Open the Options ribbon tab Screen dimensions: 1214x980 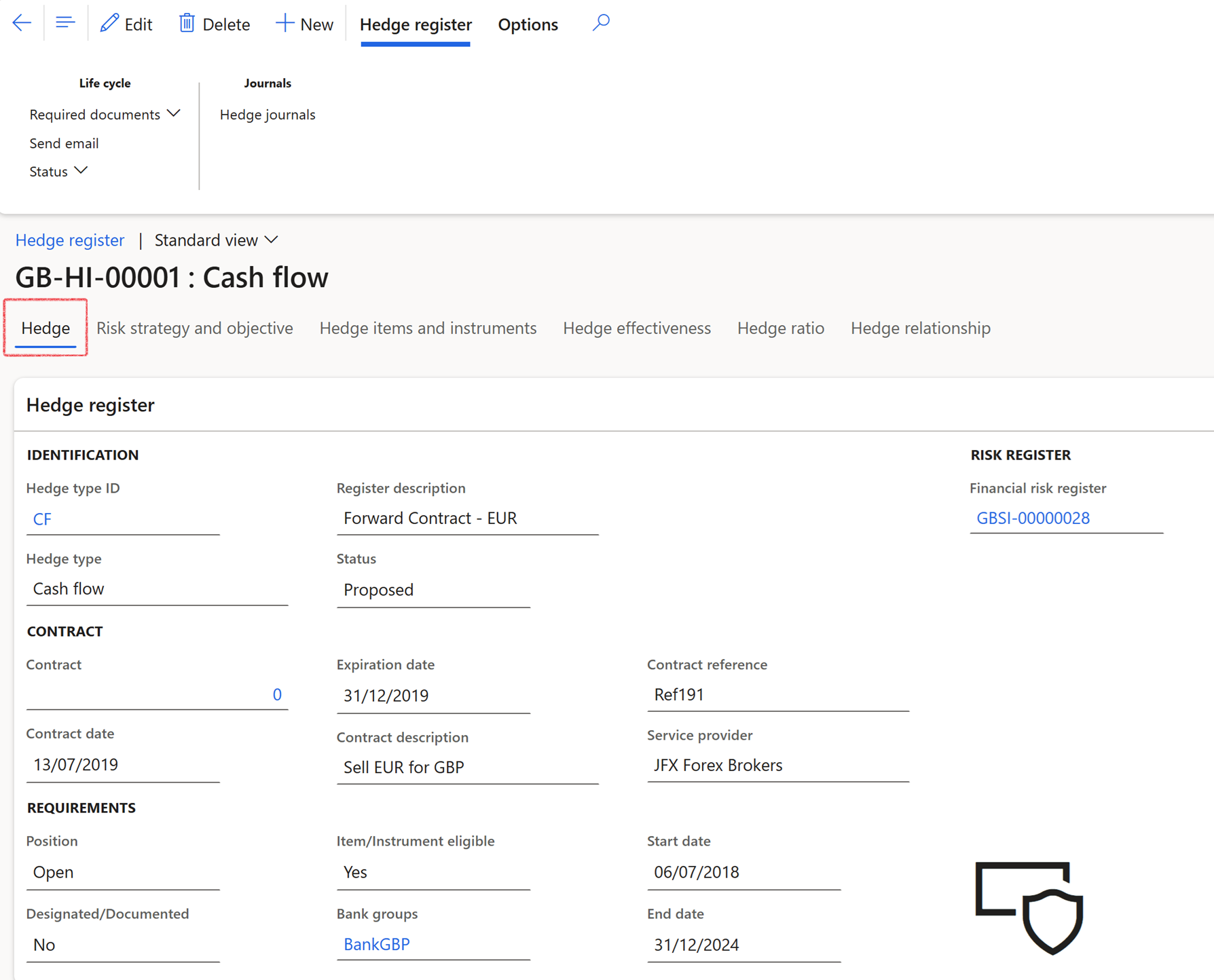coord(528,24)
